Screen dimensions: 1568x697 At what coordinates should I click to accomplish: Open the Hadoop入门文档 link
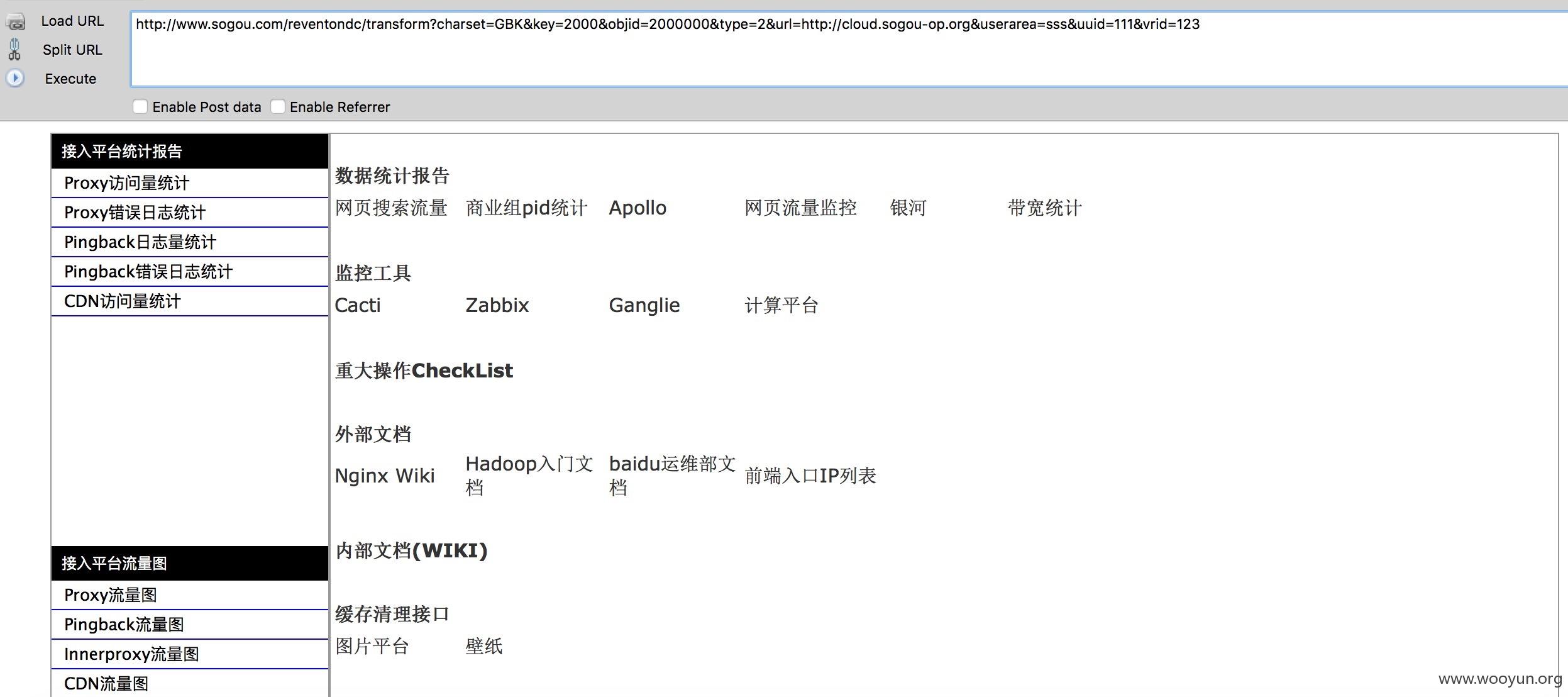529,476
